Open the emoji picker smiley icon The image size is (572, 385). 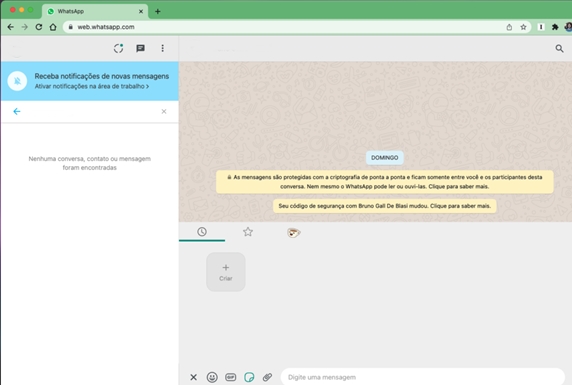click(x=212, y=377)
